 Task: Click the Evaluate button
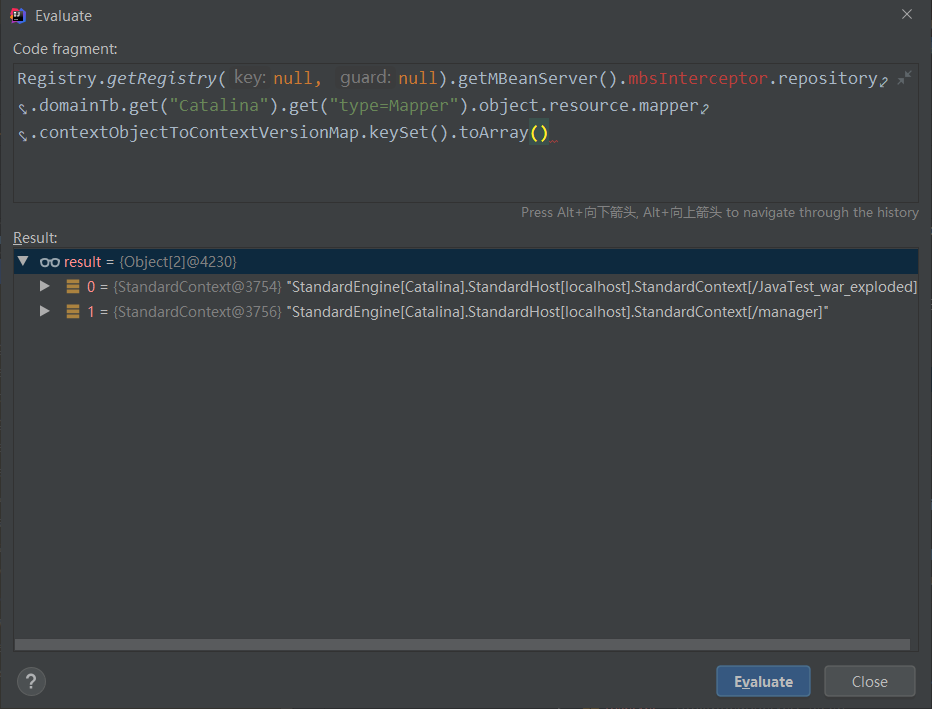763,681
